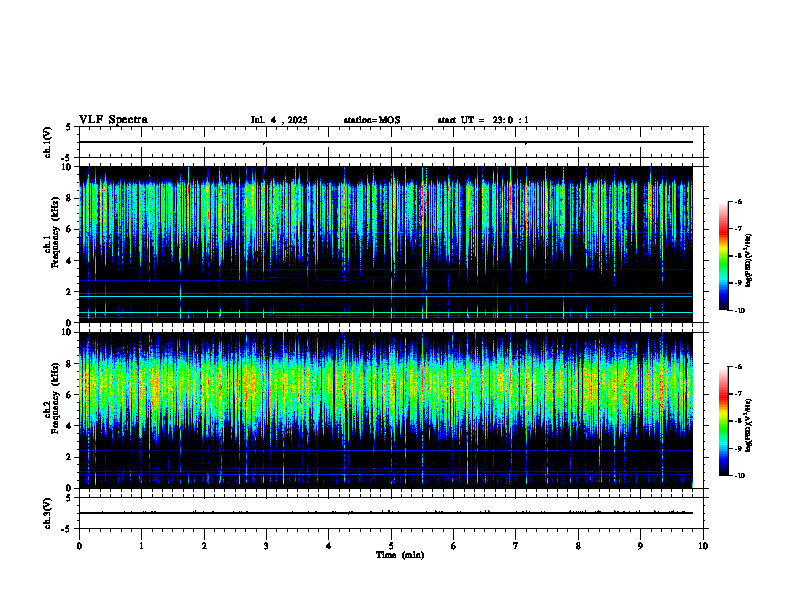Screen dimensions: 792x612
Task: Select the ch.2 spectrogram panel
Action: [x=385, y=410]
